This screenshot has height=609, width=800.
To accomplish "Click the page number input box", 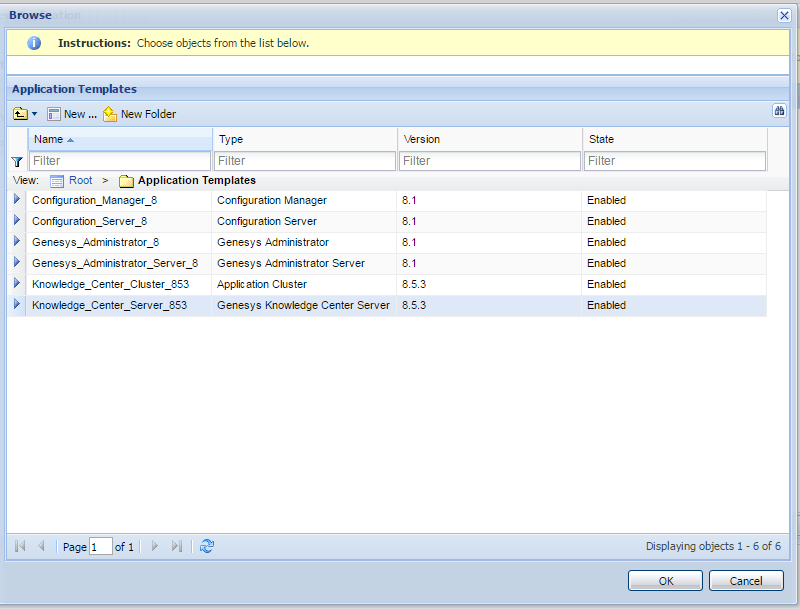I will (100, 547).
